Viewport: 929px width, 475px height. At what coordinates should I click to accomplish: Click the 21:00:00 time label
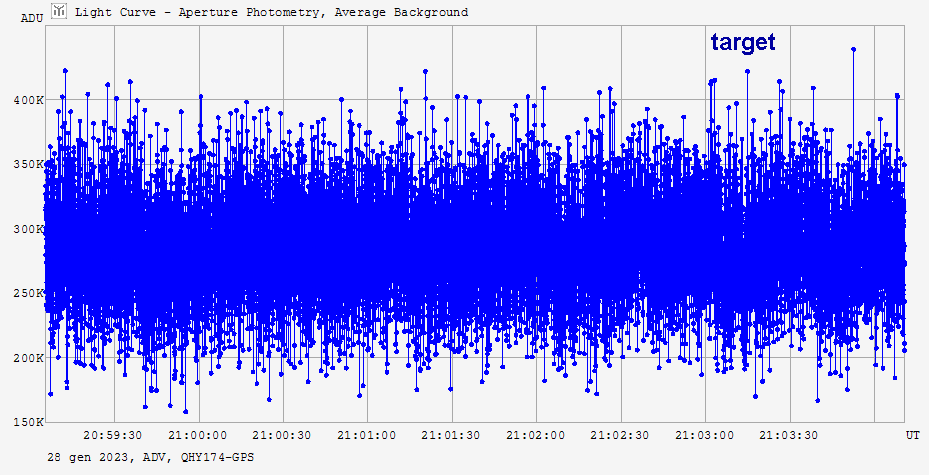[197, 435]
